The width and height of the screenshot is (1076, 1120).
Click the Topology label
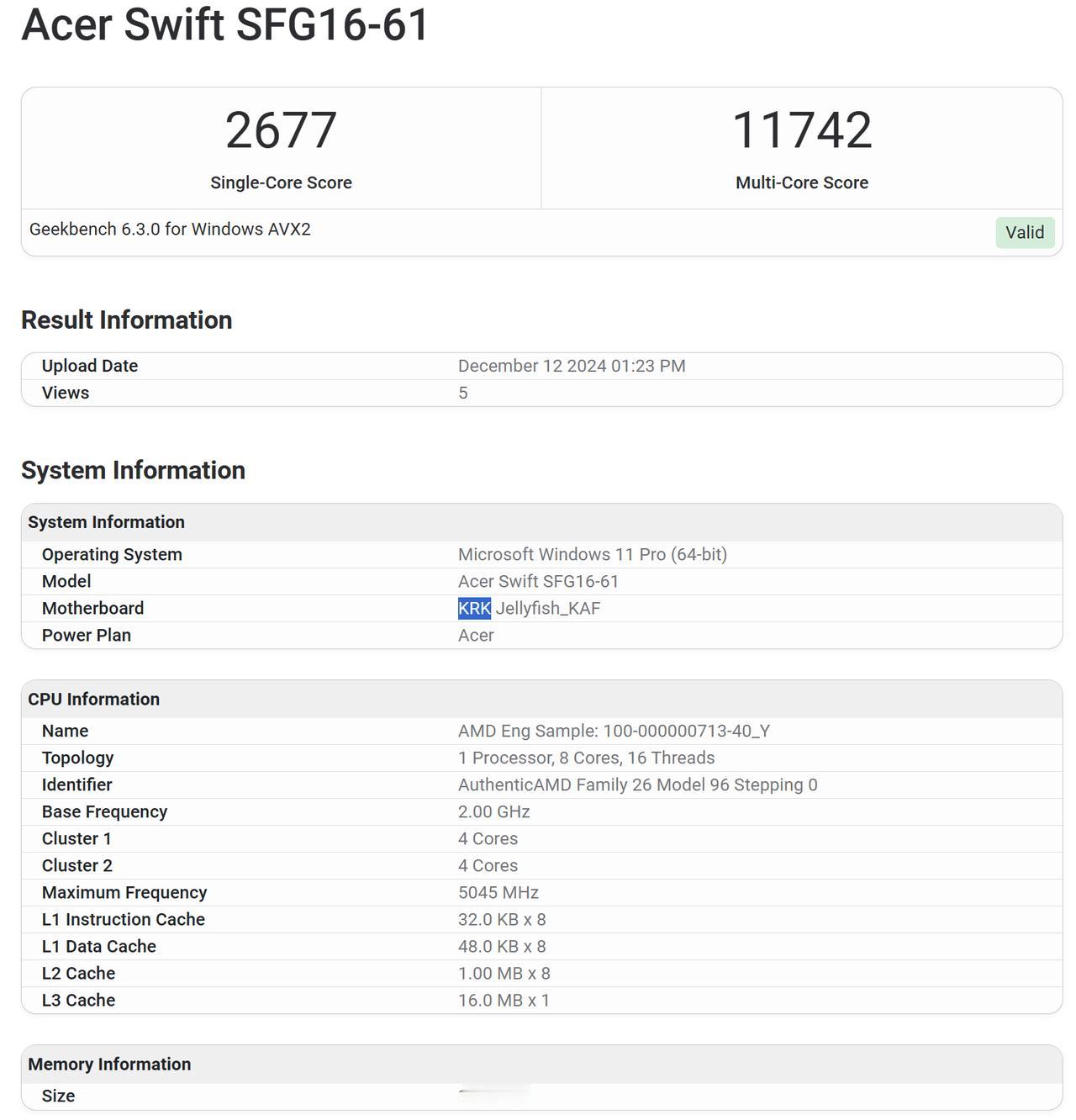[x=77, y=758]
